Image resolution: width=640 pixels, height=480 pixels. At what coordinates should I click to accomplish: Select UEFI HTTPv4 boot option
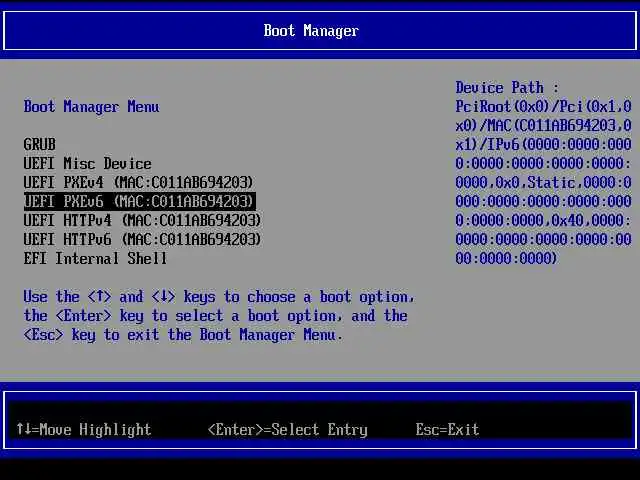click(x=142, y=220)
